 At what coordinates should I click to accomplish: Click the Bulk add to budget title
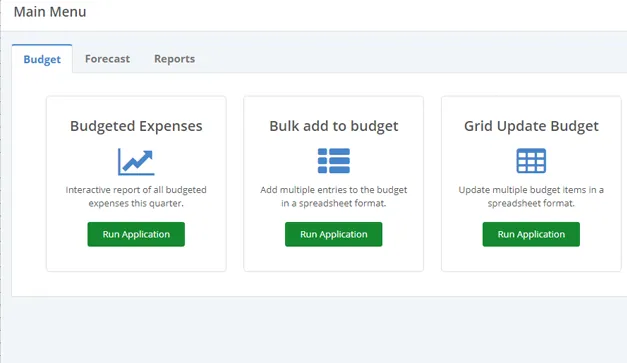[x=333, y=126]
